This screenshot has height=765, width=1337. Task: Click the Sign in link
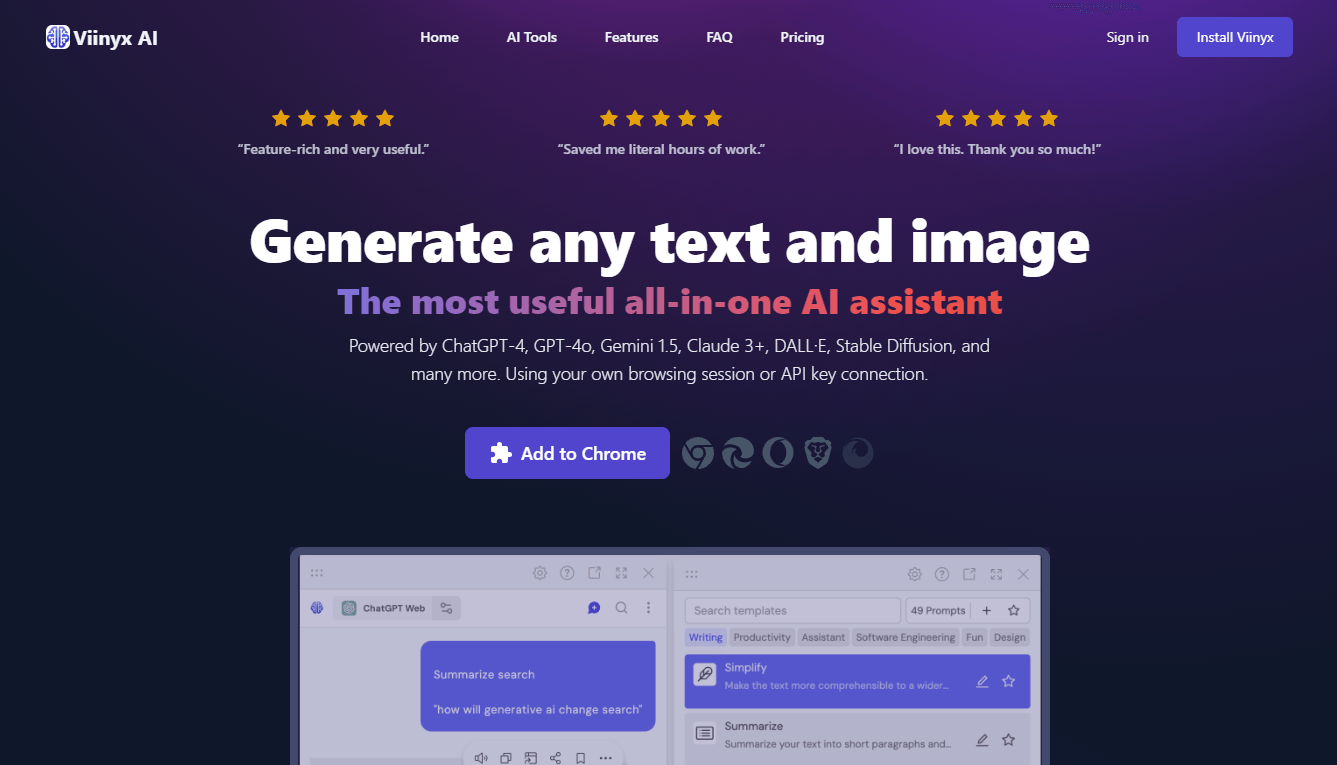coord(1127,37)
